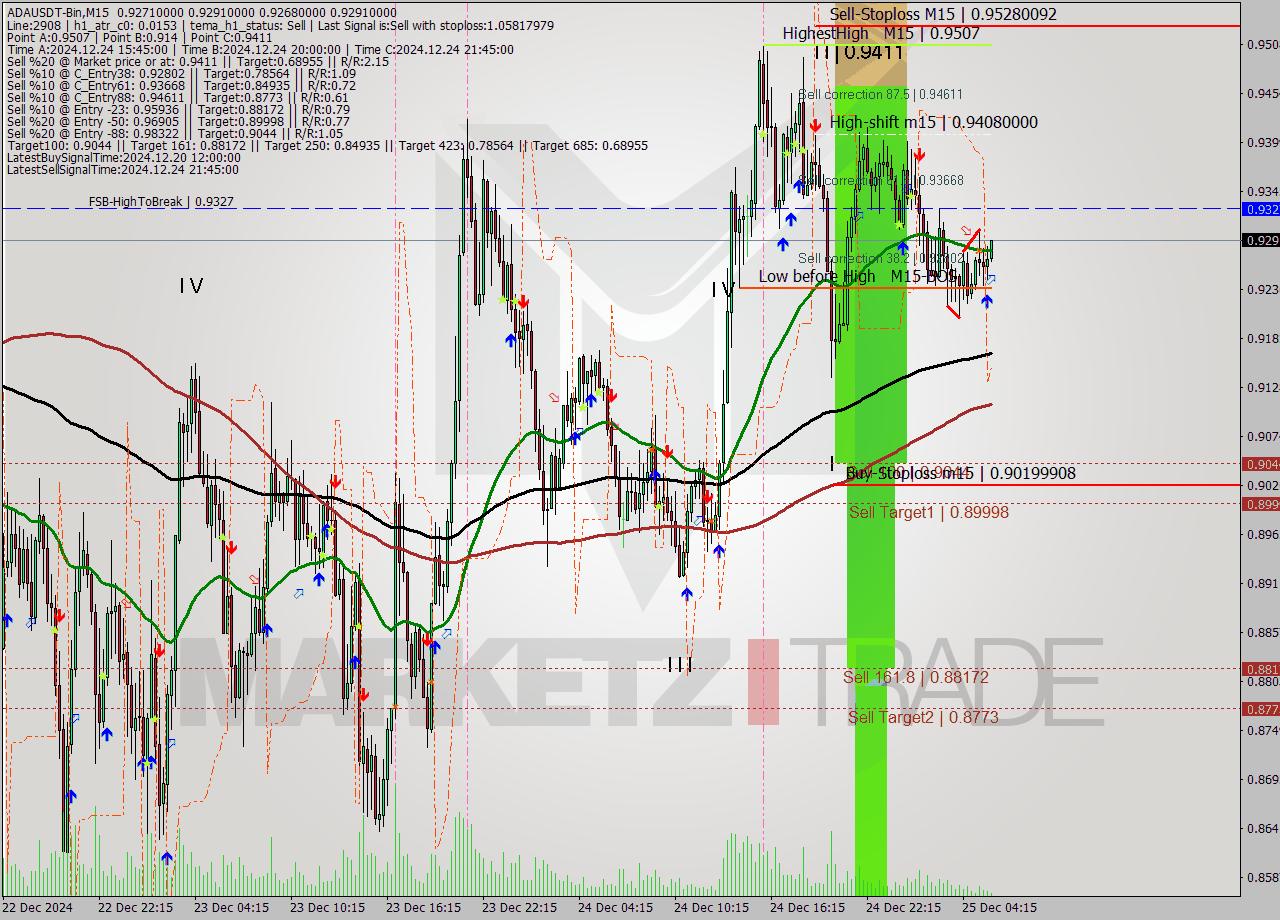Click the red 0.877 price tag on axis
This screenshot has height=920, width=1280.
[1260, 708]
